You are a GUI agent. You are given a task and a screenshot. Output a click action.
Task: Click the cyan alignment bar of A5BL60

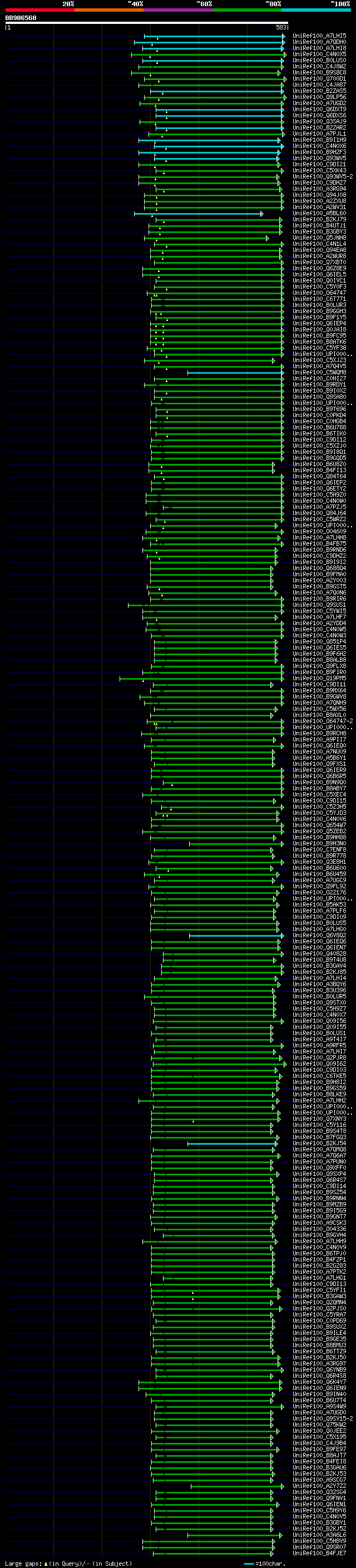[x=199, y=214]
